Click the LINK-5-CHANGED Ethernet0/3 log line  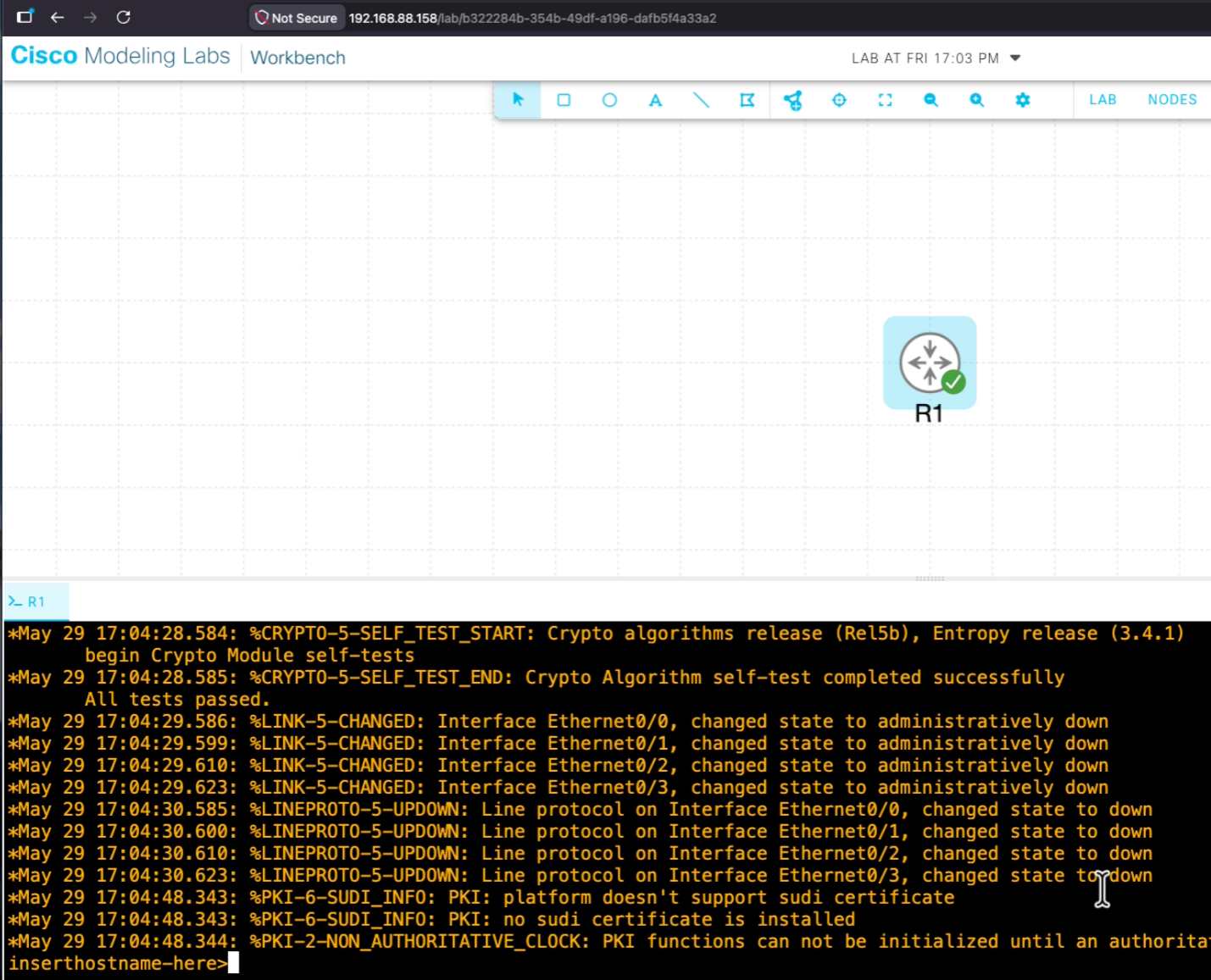[x=558, y=788]
